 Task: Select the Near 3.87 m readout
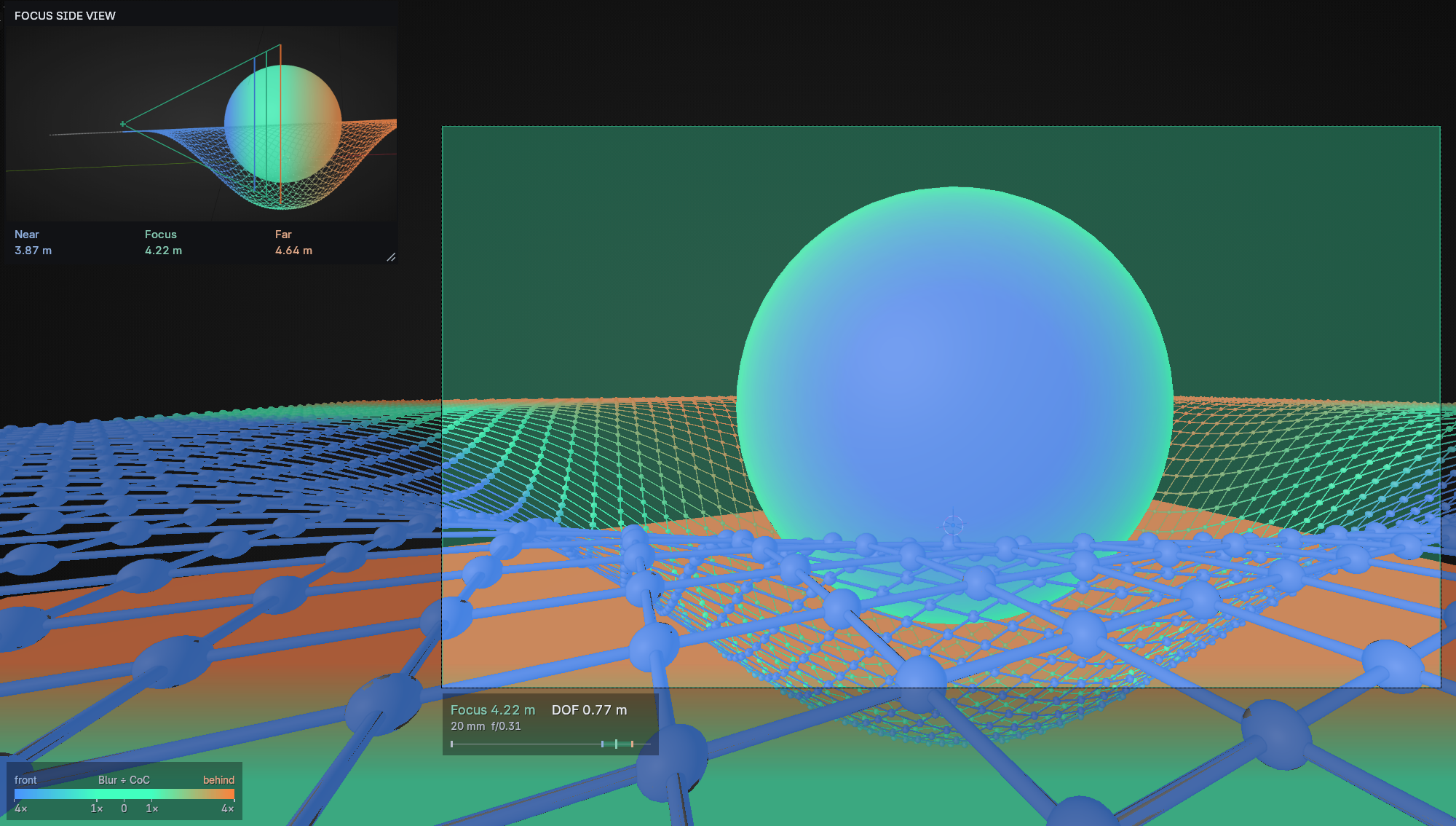[33, 243]
